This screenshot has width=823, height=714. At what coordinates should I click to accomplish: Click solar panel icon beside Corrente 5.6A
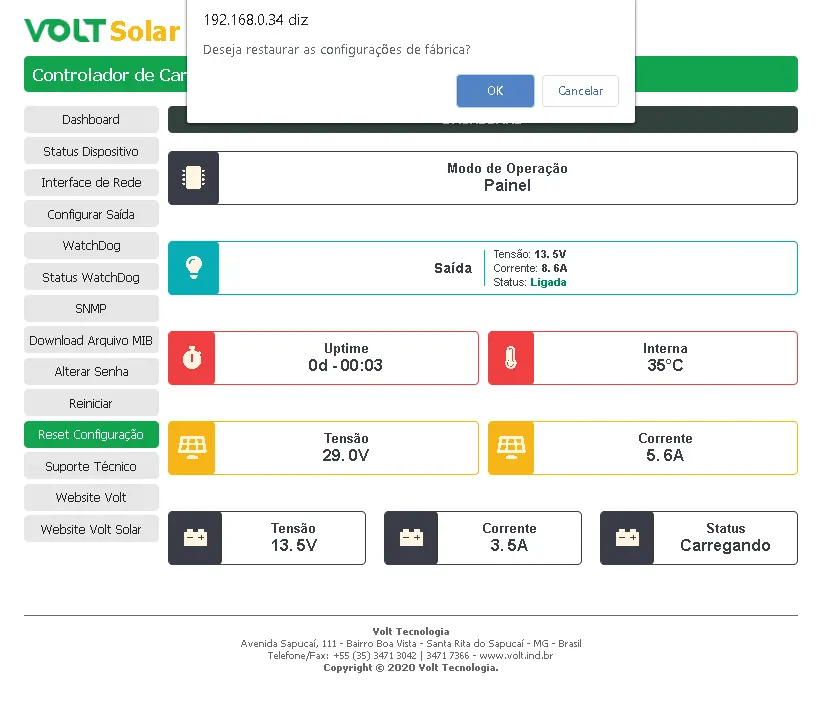[511, 448]
